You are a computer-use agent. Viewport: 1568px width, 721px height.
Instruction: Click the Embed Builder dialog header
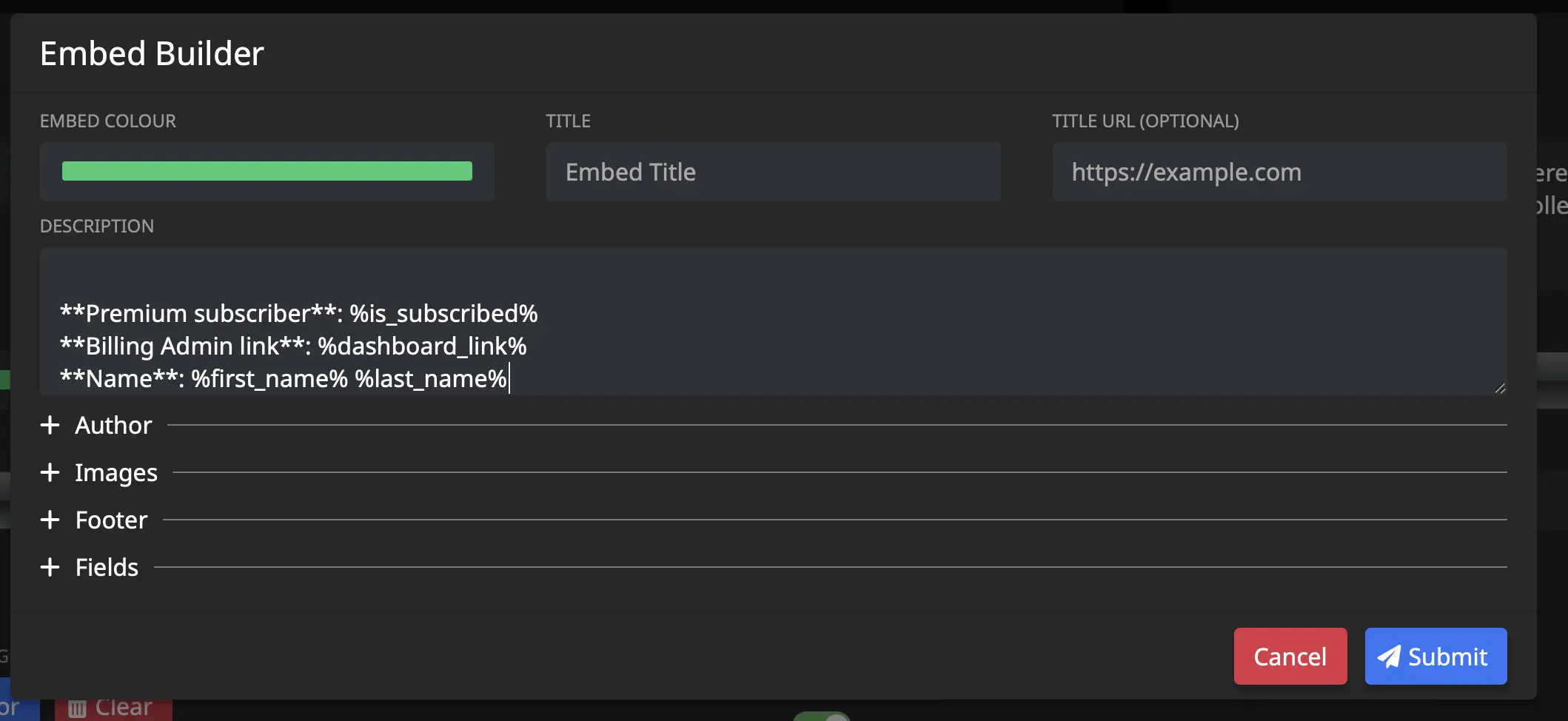click(x=153, y=53)
